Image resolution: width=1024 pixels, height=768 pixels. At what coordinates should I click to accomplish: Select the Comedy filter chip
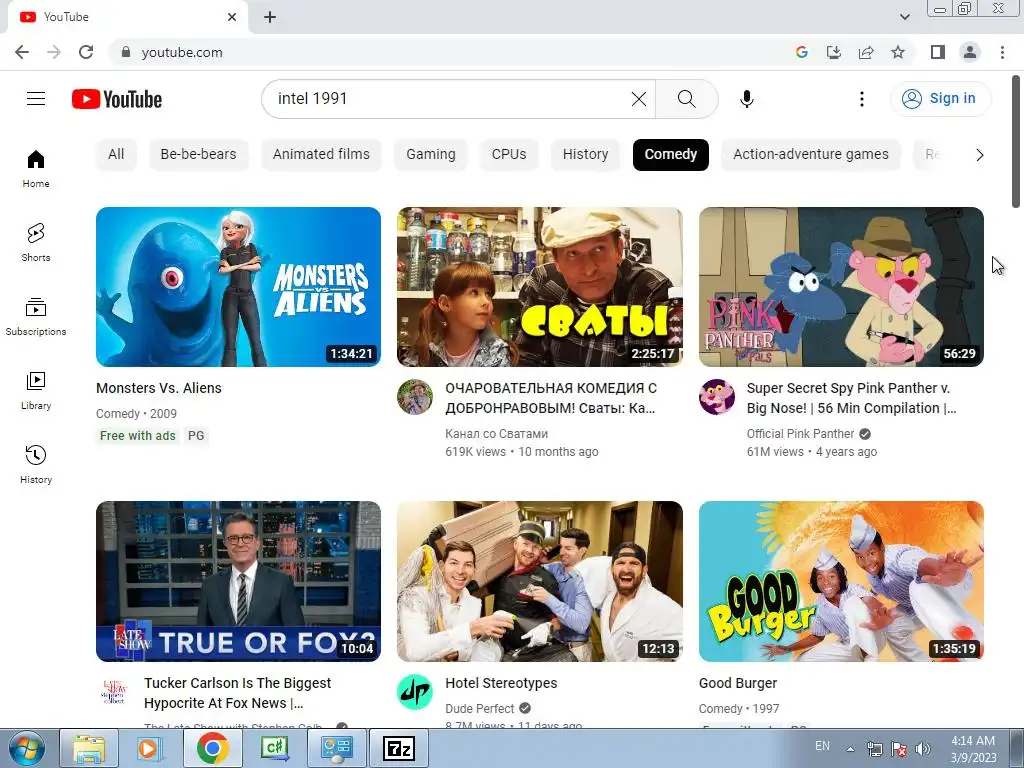pos(671,155)
